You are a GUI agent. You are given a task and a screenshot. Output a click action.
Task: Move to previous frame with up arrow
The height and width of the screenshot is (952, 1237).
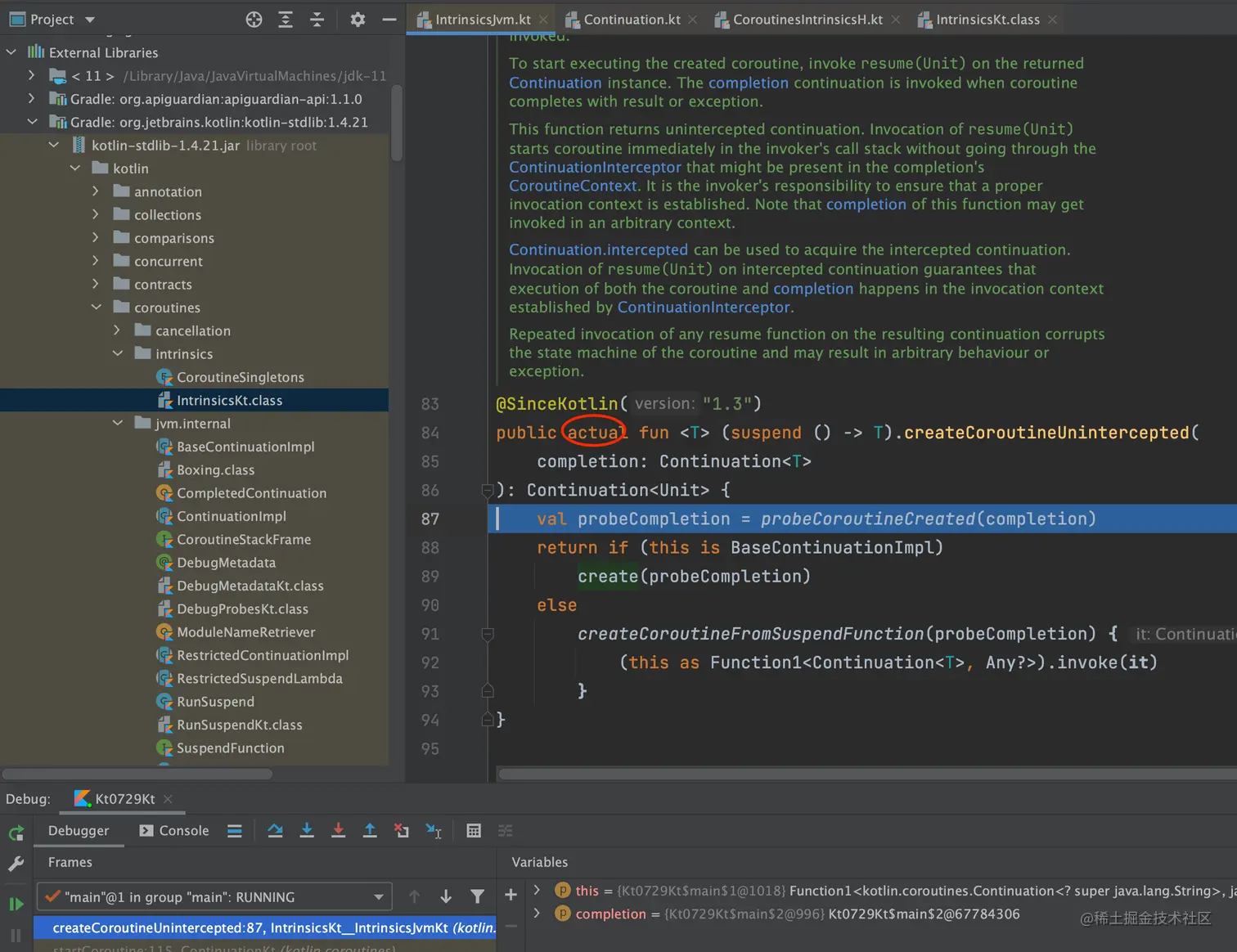pyautogui.click(x=415, y=896)
